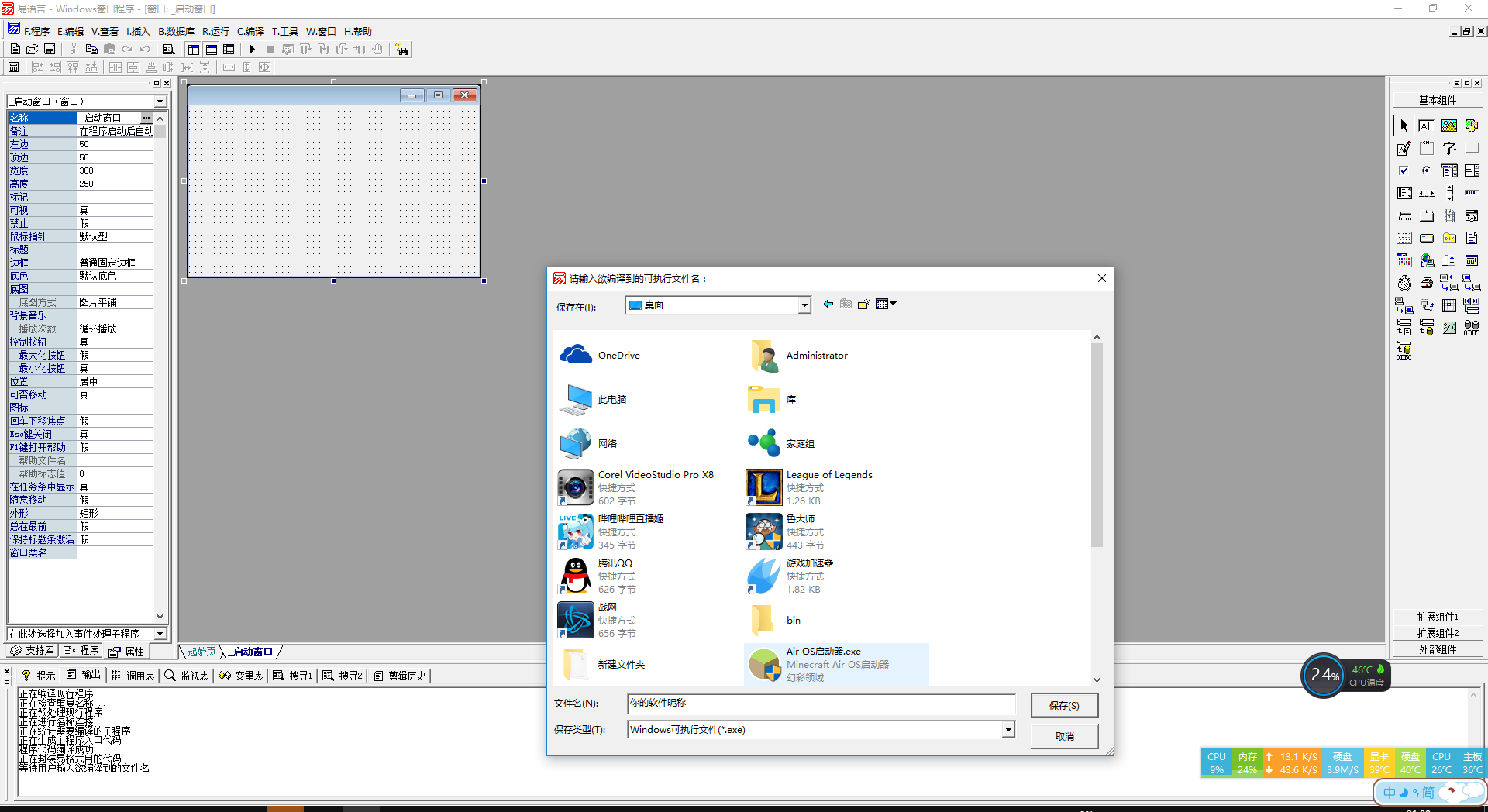Select the Air OS启动器.exe file
The width and height of the screenshot is (1488, 812).
pyautogui.click(x=836, y=664)
